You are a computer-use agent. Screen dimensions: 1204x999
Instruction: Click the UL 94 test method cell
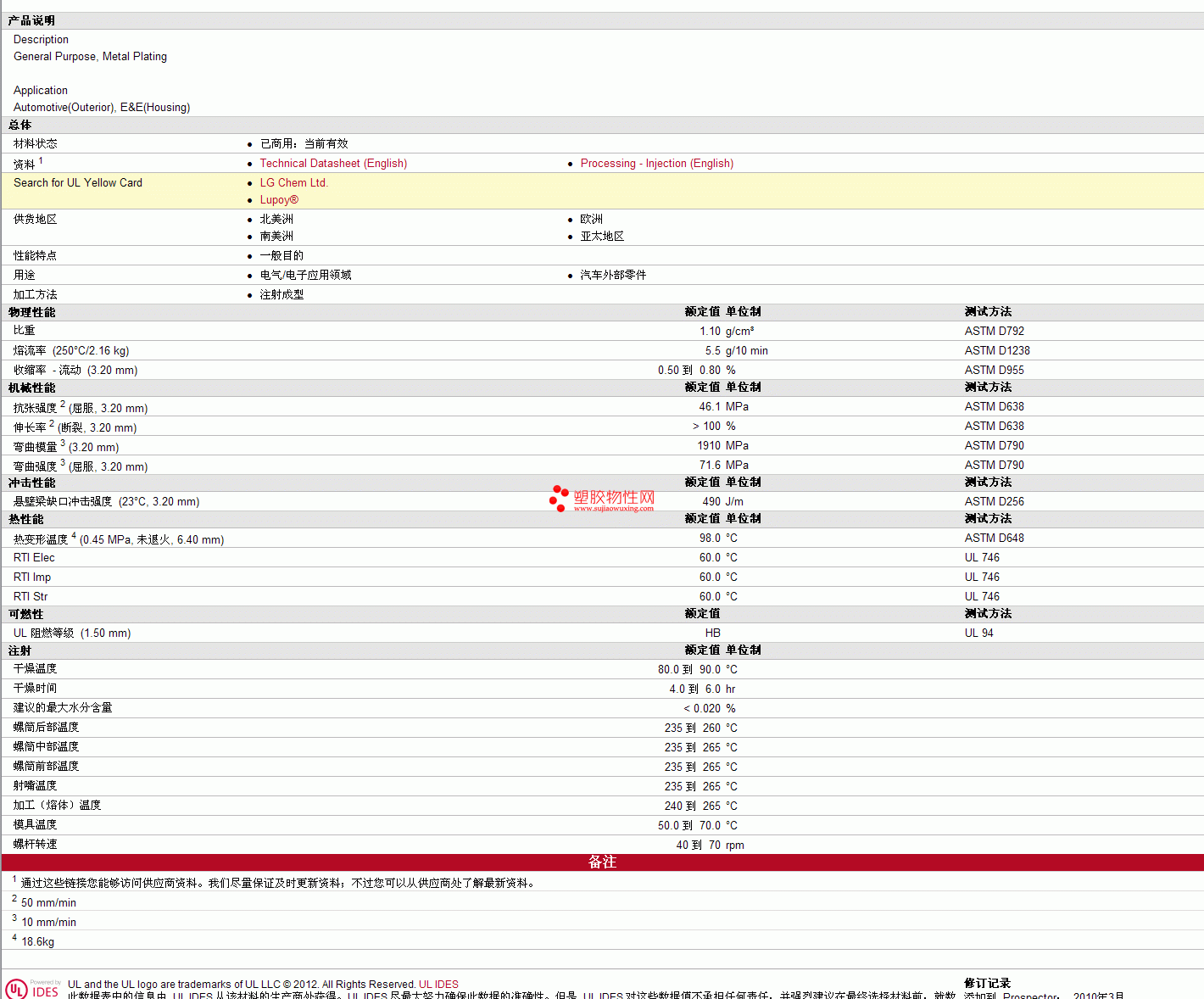[978, 633]
